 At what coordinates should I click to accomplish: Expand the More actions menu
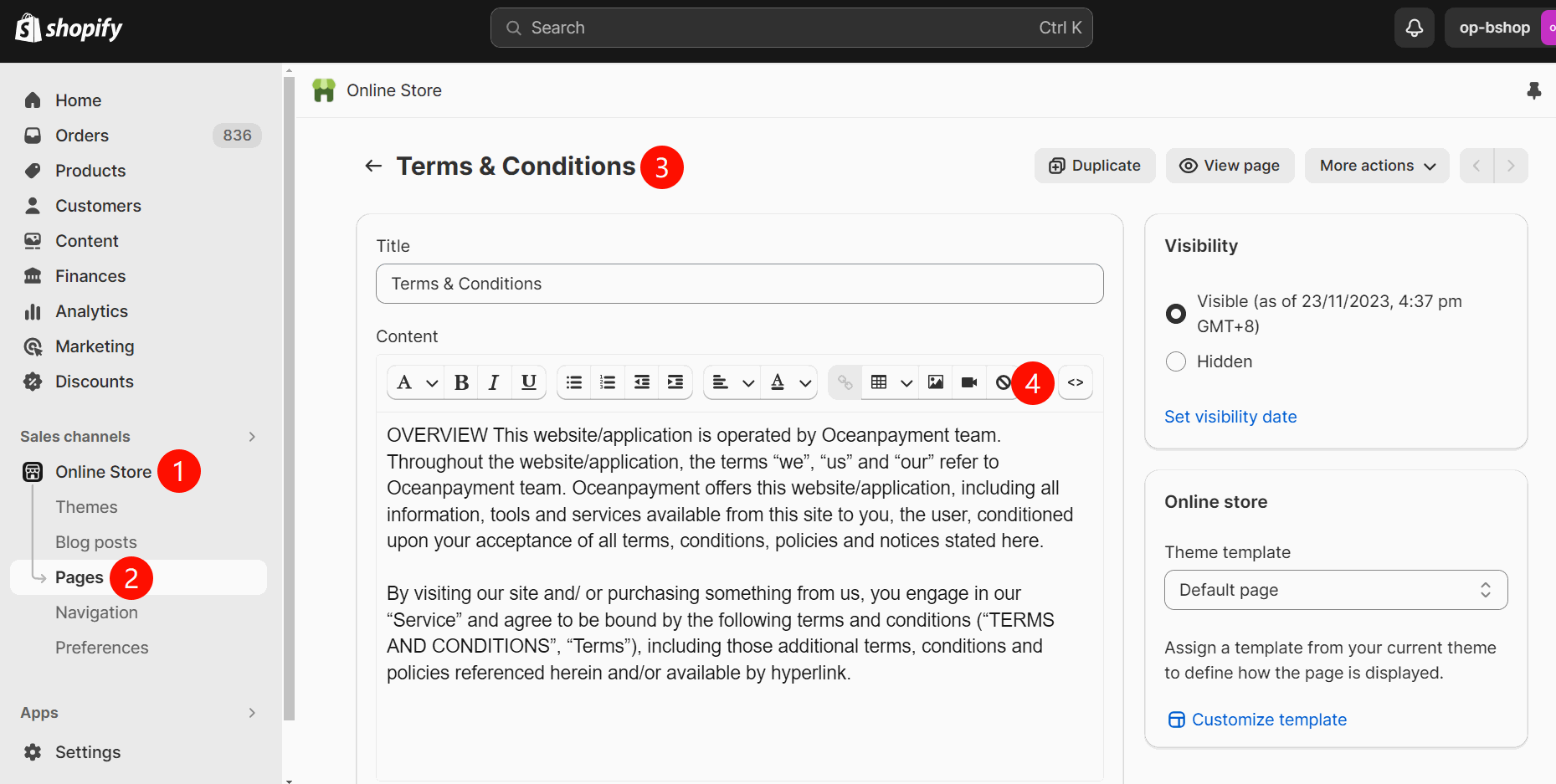point(1377,166)
